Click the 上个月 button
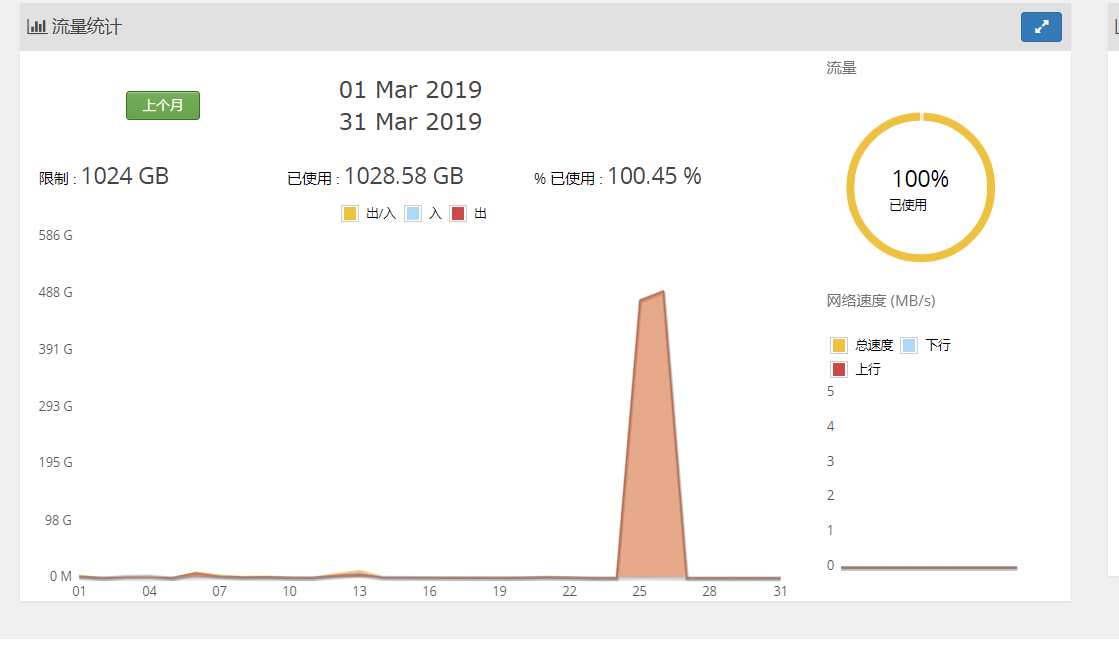Screen dimensions: 1119x658 coord(162,104)
